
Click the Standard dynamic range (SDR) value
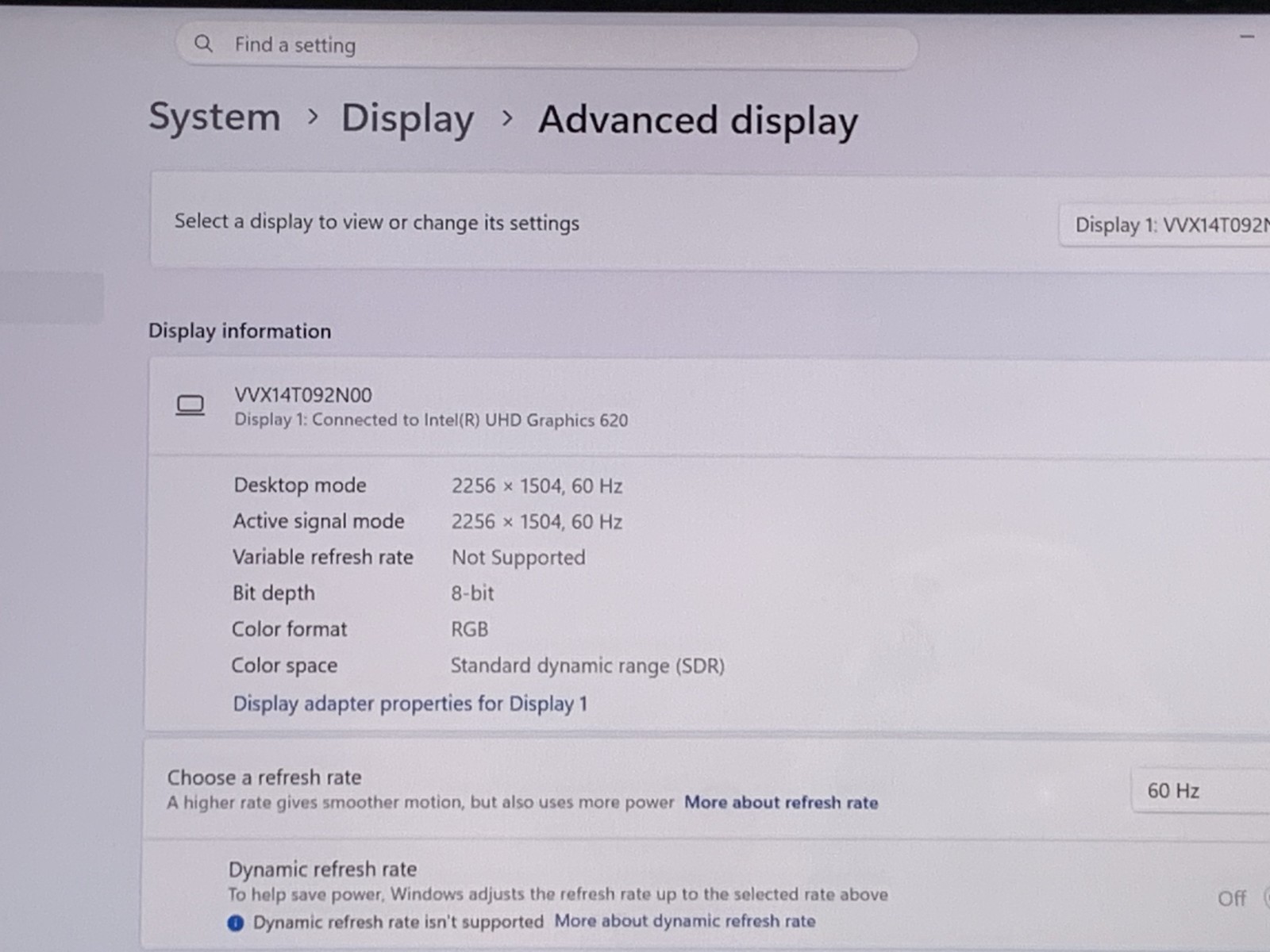coord(588,666)
